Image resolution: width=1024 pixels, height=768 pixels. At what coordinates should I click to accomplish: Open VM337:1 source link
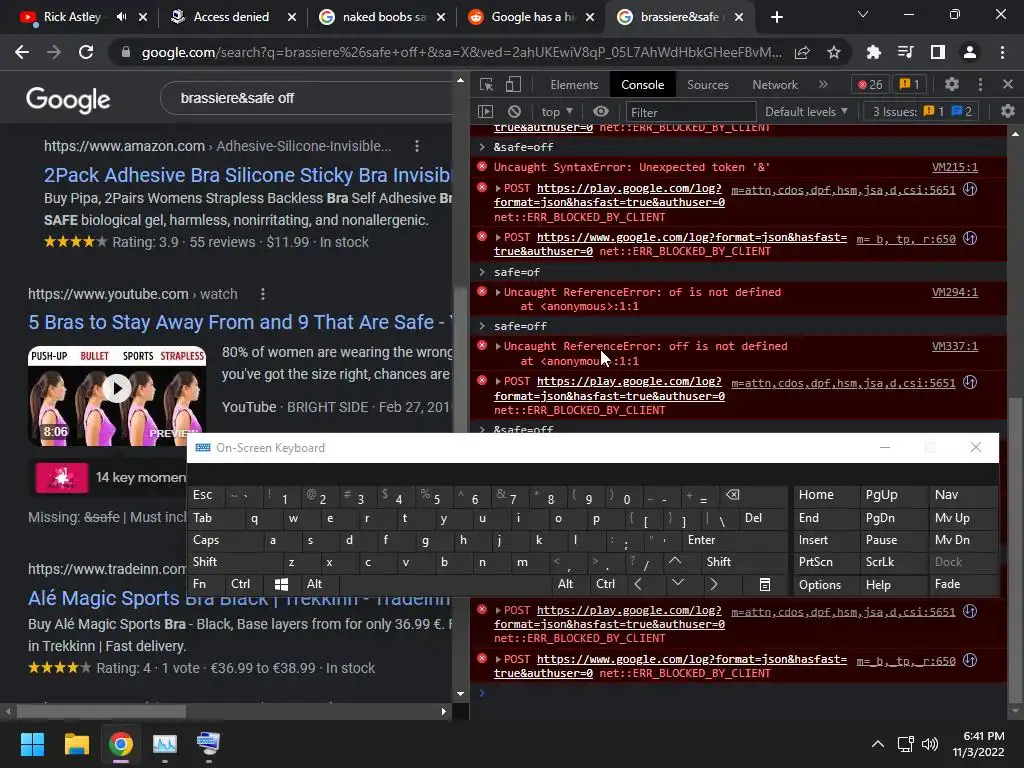955,346
